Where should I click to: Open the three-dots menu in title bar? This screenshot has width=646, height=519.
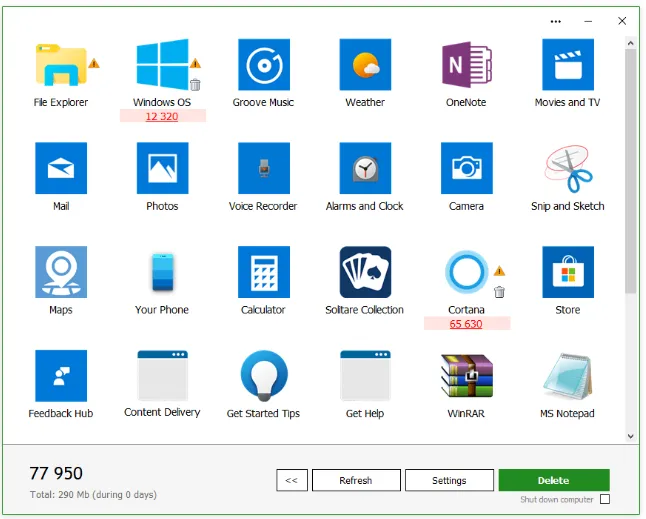(x=555, y=21)
